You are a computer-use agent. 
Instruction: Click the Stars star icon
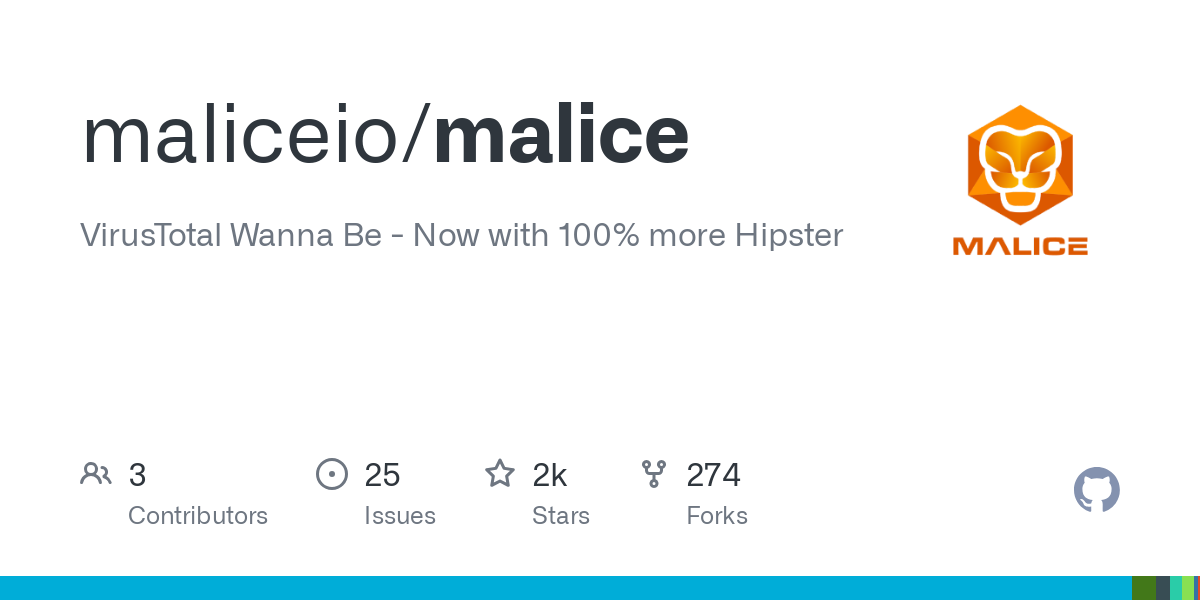(x=499, y=474)
